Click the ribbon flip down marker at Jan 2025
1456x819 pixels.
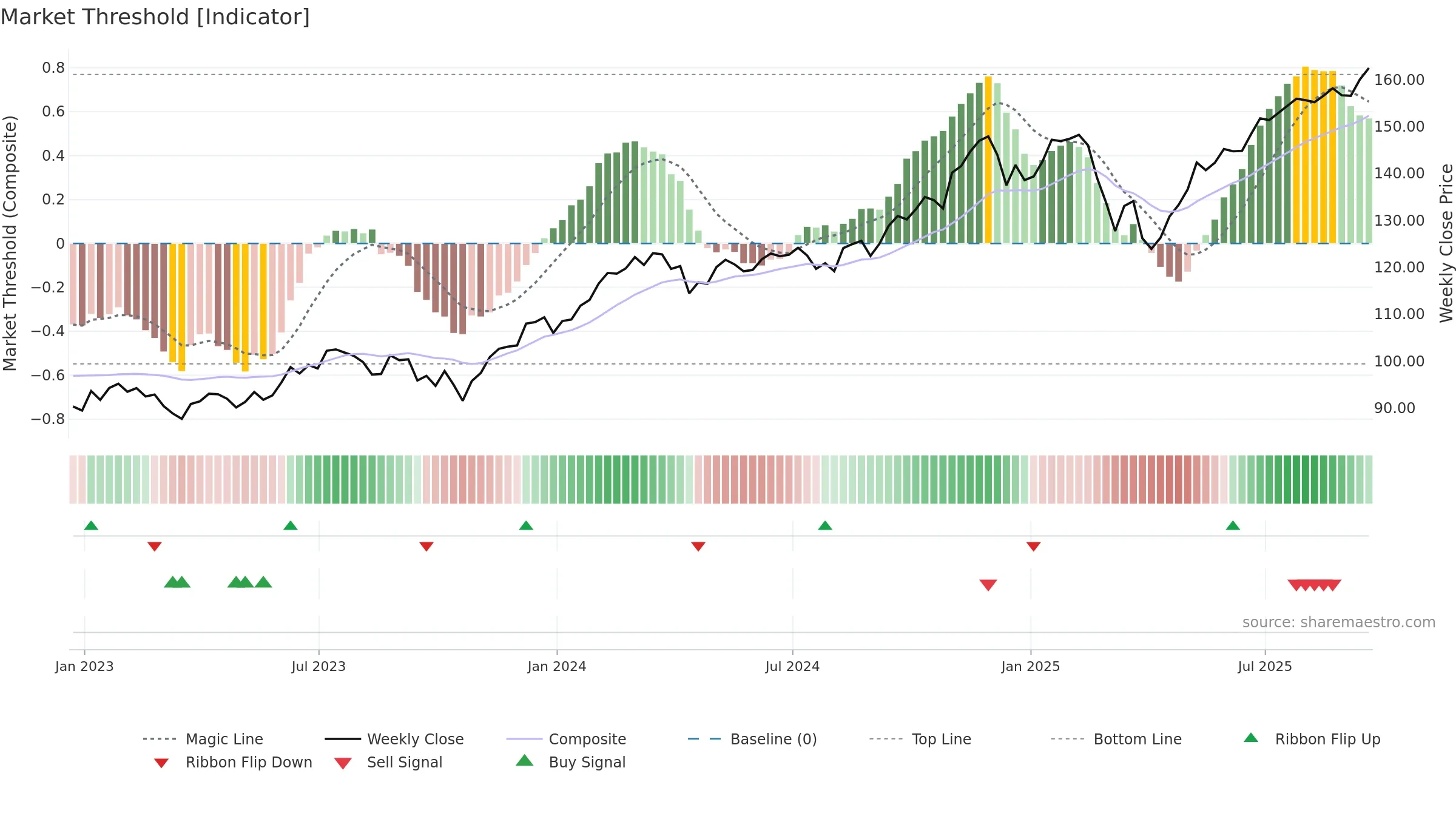click(x=1034, y=547)
